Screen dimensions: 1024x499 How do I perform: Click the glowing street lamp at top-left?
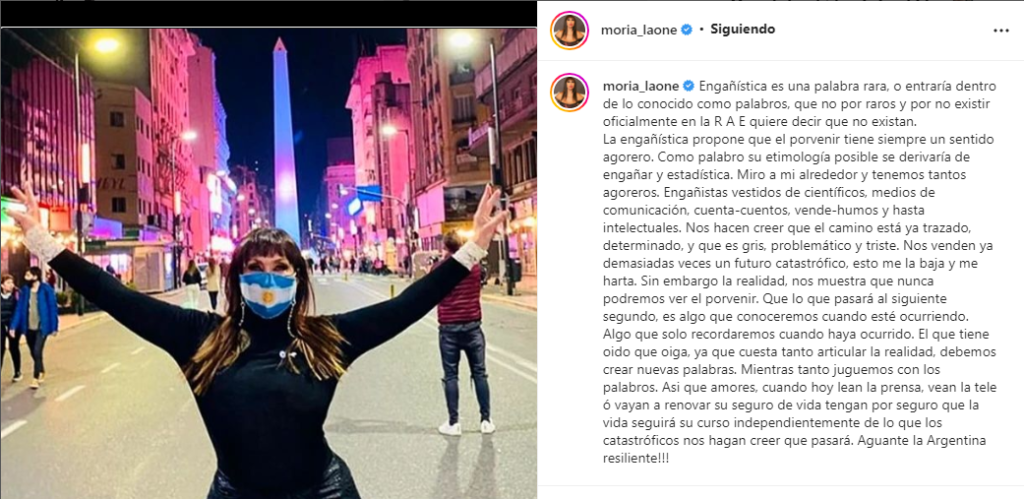[107, 45]
